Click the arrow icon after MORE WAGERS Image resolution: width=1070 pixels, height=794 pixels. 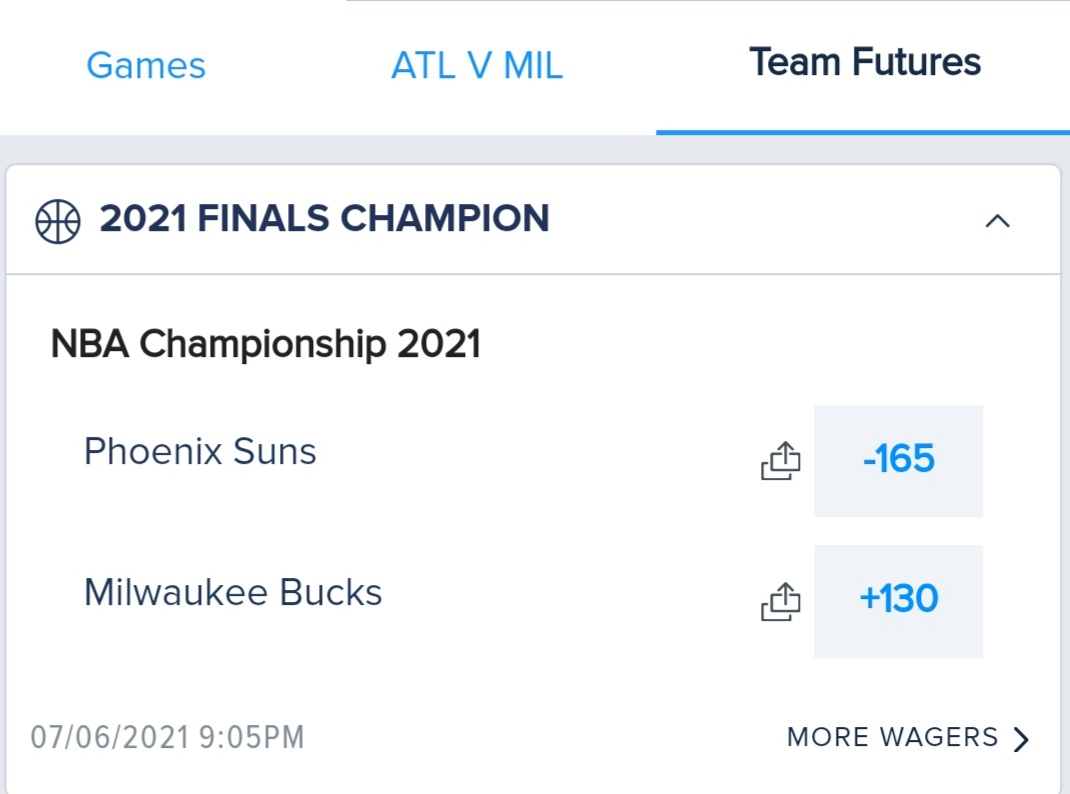coord(1021,739)
